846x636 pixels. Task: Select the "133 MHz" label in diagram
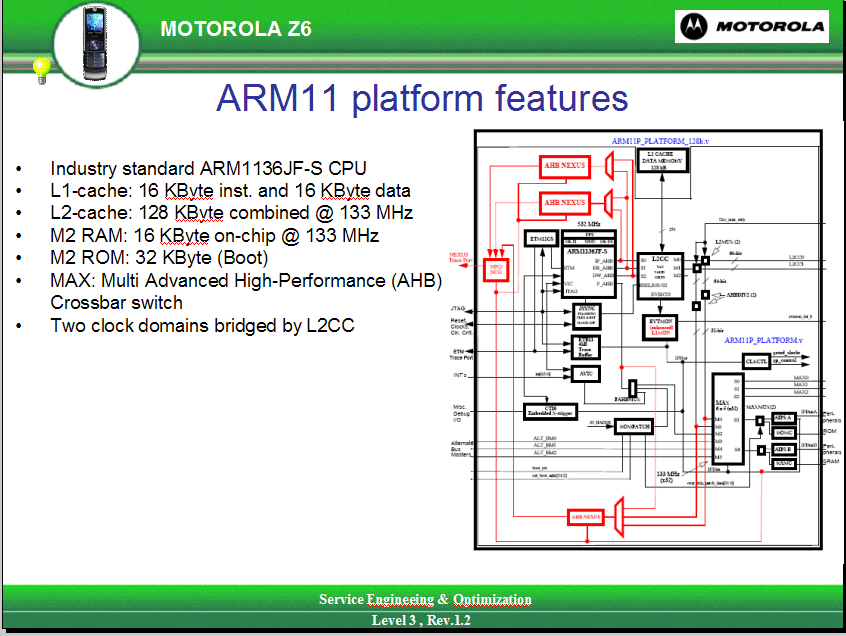667,474
